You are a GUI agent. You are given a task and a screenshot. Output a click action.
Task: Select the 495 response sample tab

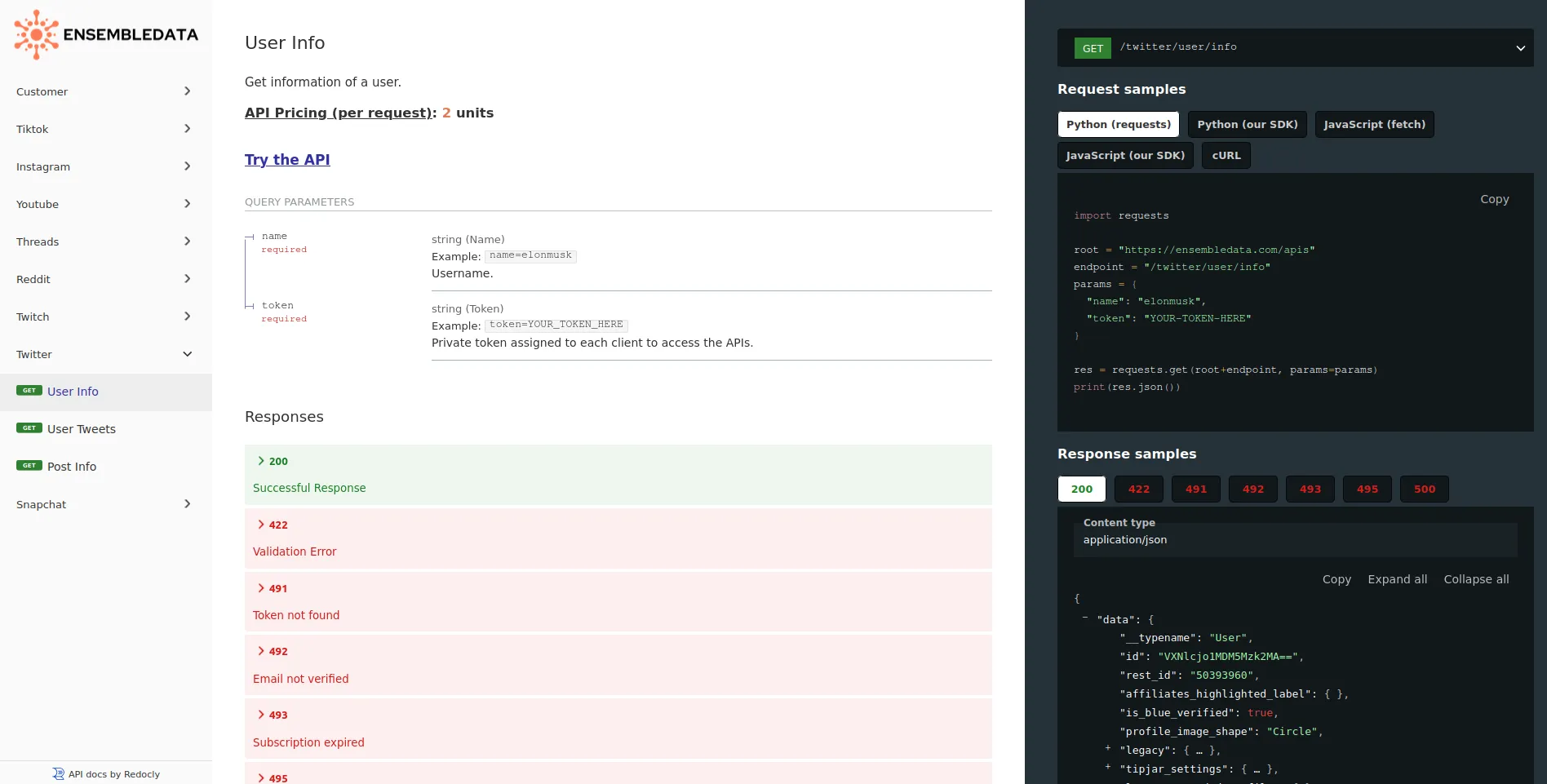1367,489
